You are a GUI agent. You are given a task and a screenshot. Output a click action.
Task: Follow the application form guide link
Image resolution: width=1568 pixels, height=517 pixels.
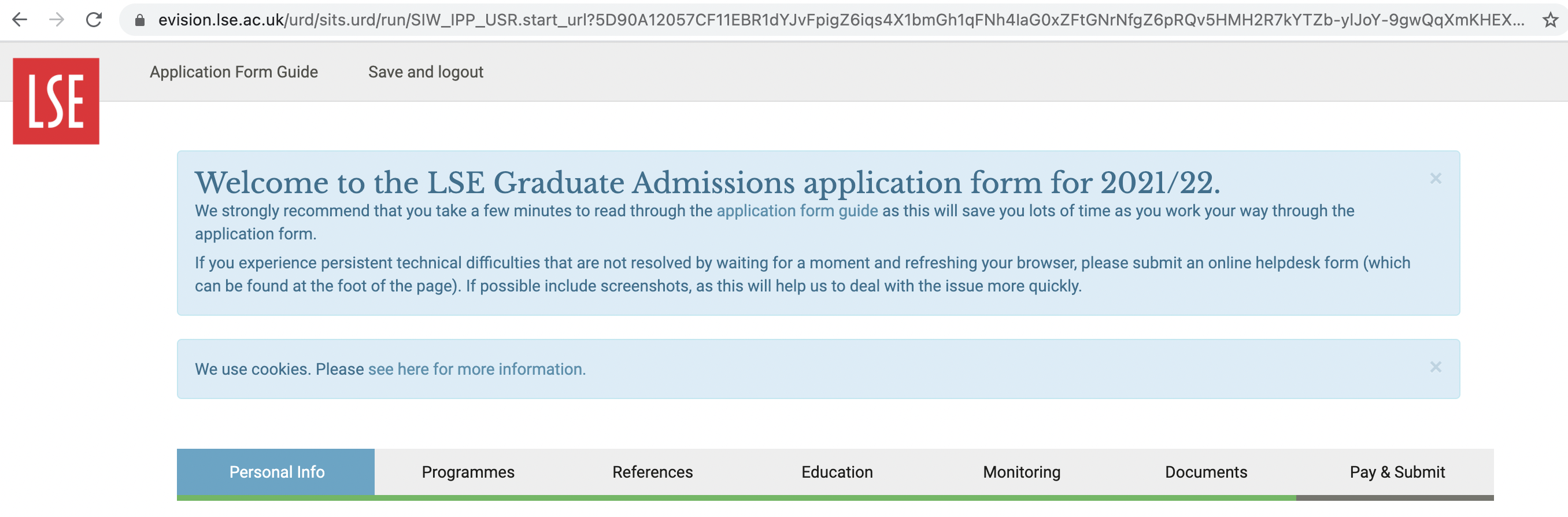pos(797,211)
